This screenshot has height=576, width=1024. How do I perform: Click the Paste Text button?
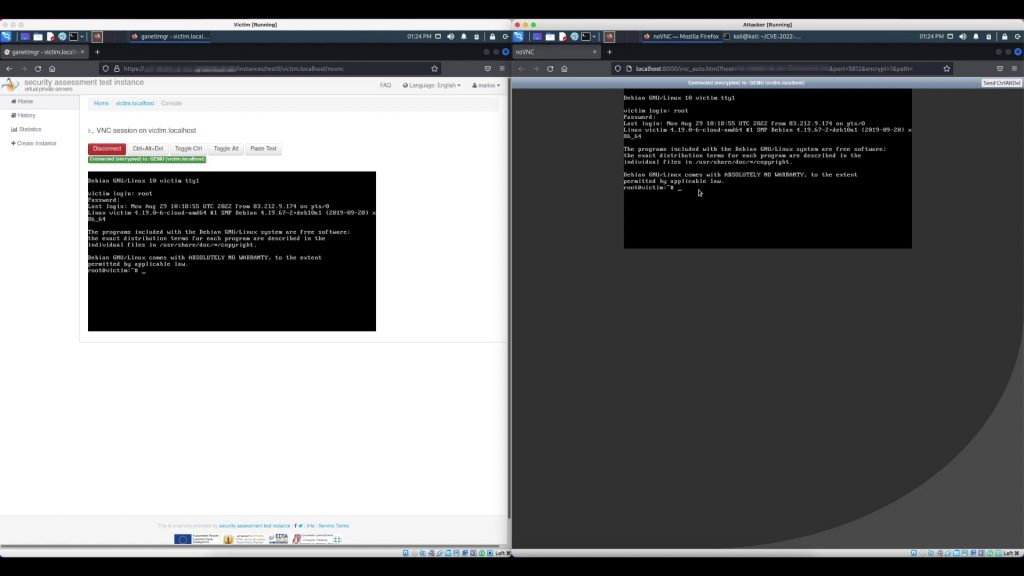264,148
